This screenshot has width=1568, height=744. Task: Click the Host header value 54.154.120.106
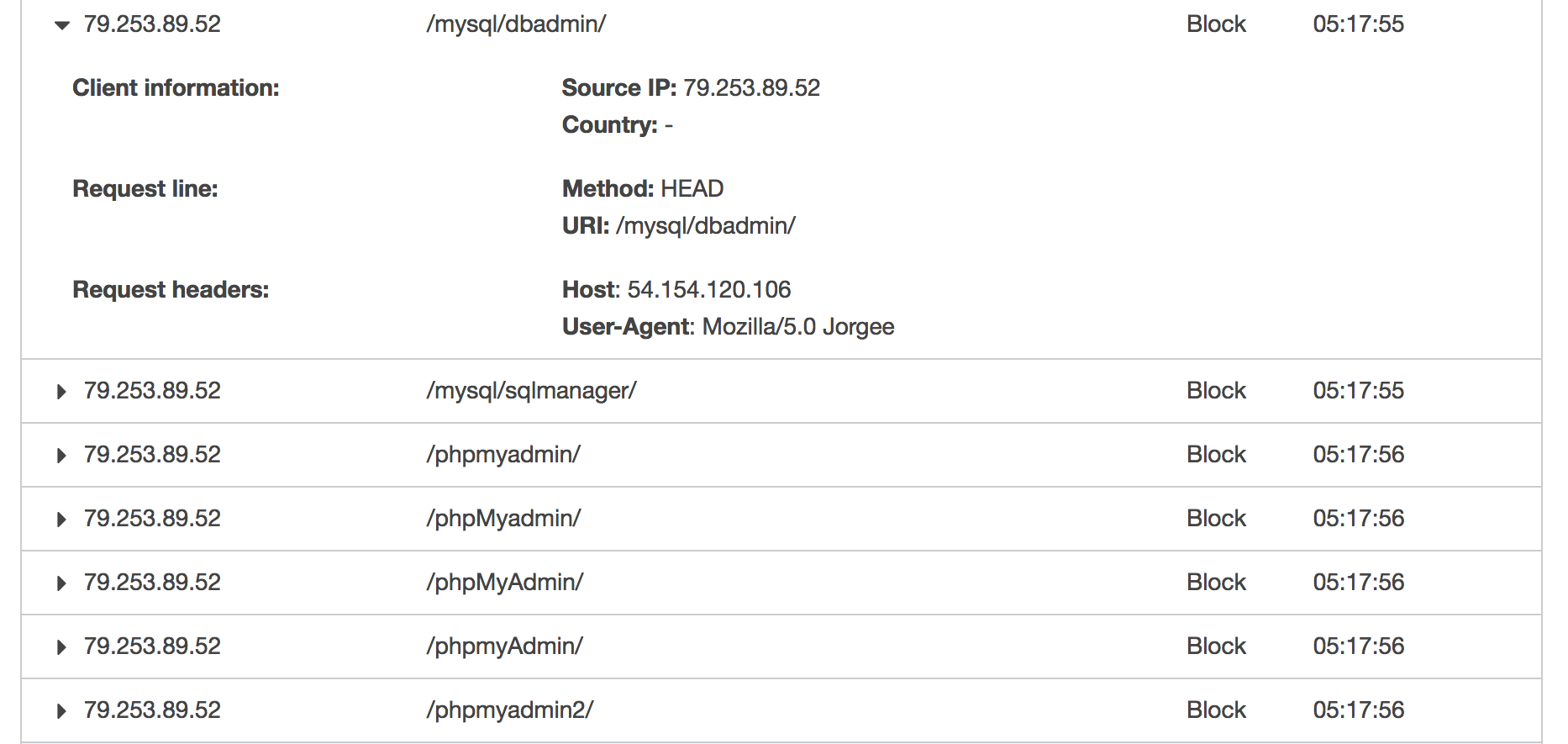[709, 290]
